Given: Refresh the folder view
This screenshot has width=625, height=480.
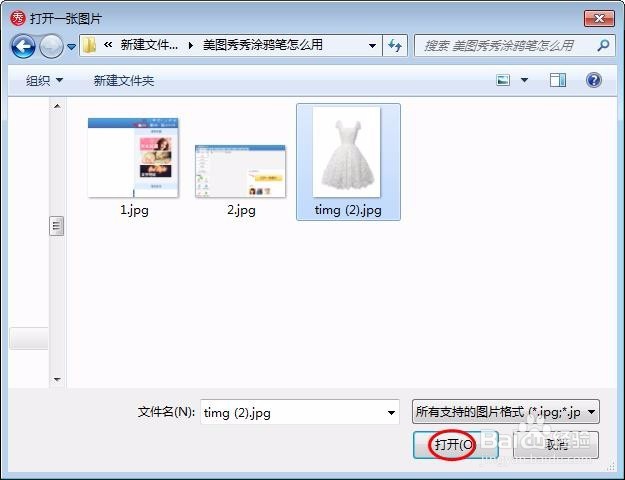Looking at the screenshot, I should point(395,46).
